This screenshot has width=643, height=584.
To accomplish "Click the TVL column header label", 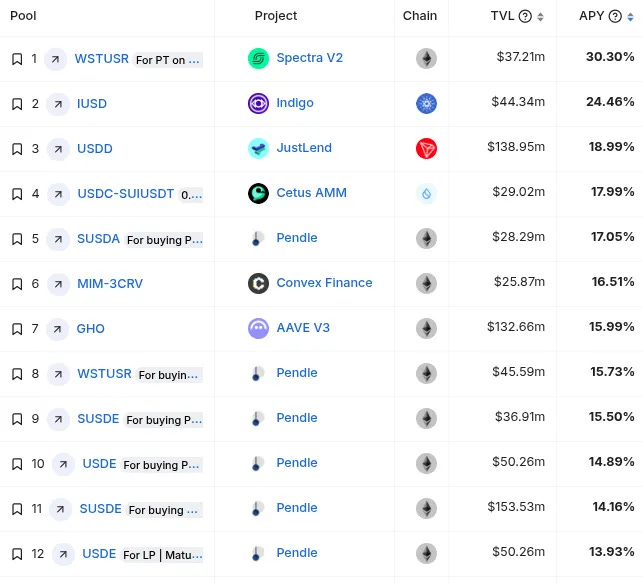I will click(x=502, y=16).
